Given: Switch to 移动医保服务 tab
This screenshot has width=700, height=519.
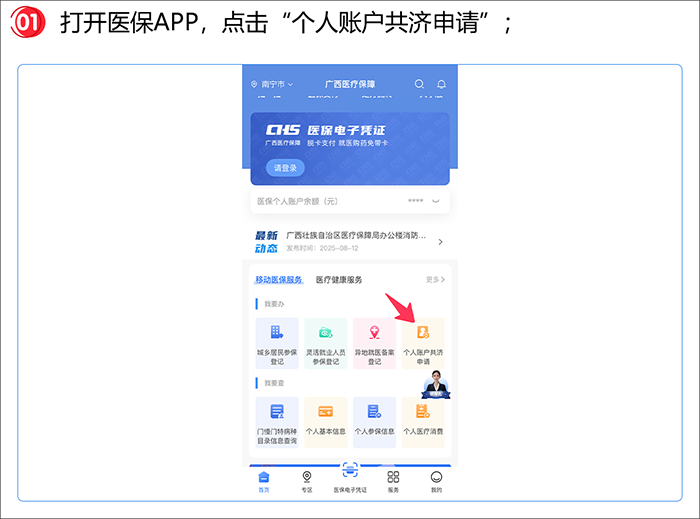Looking at the screenshot, I should (279, 280).
